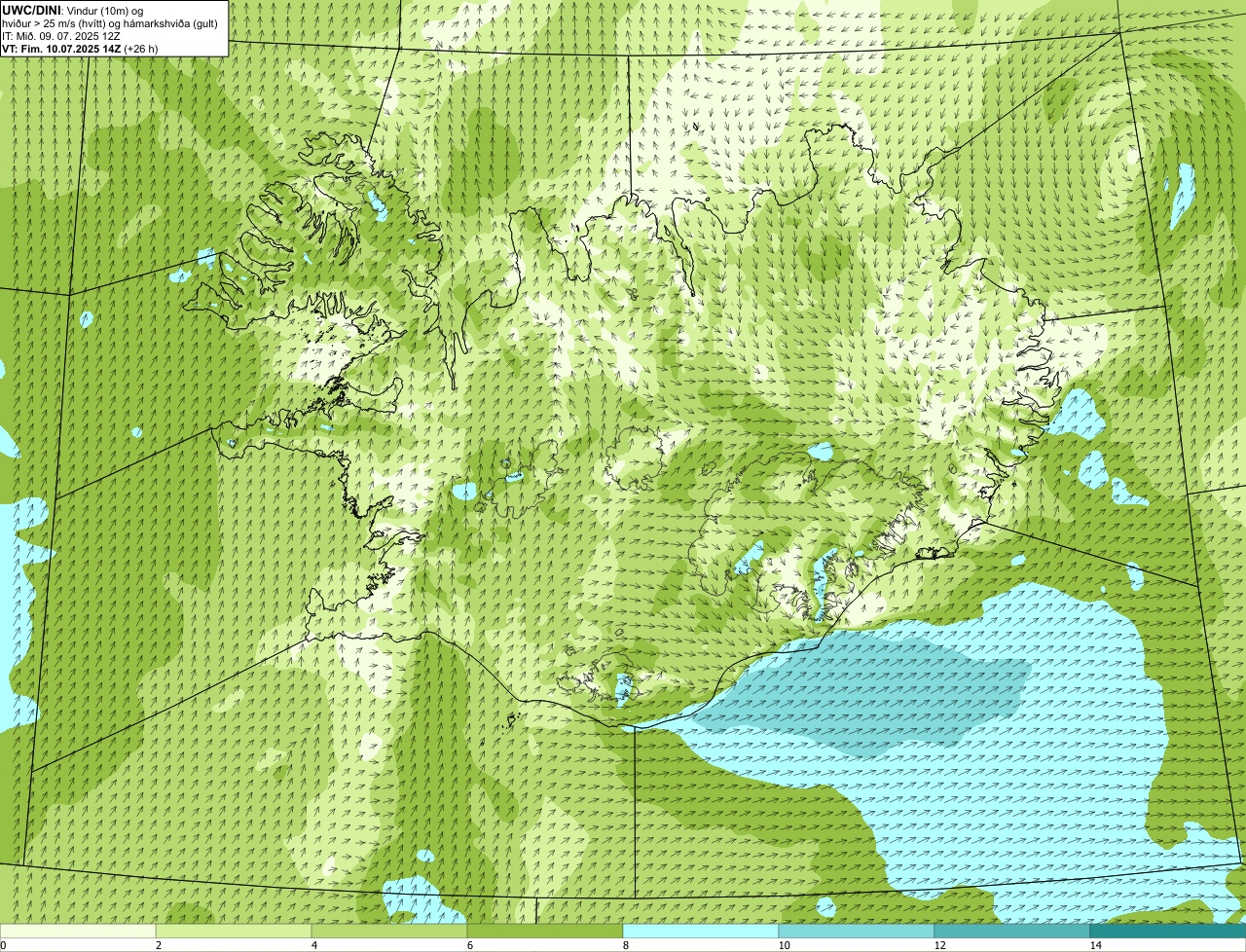Select the light cyan 8–10 m/s color swatch
The width and height of the screenshot is (1246, 952).
(x=701, y=931)
